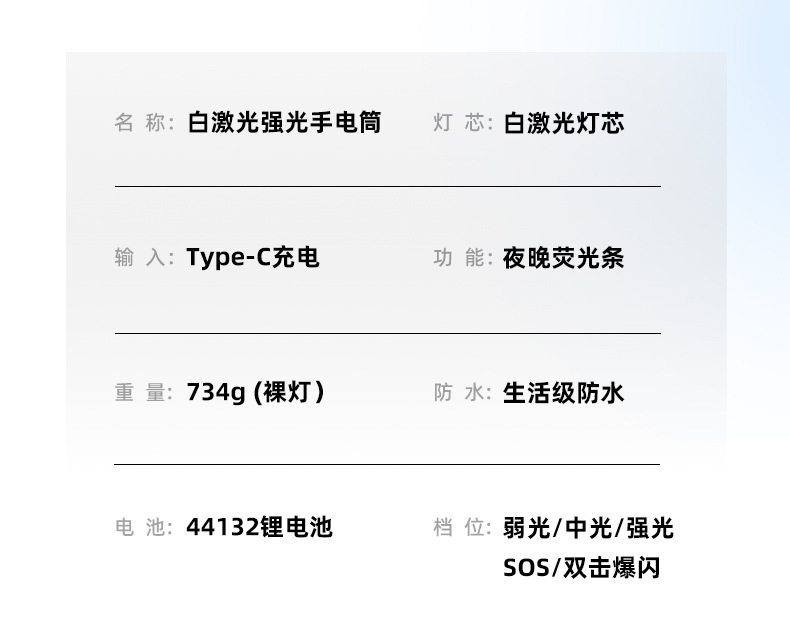Image resolution: width=790 pixels, height=640 pixels.
Task: Click the SOS/双击爆闪 text line
Action: point(581,569)
